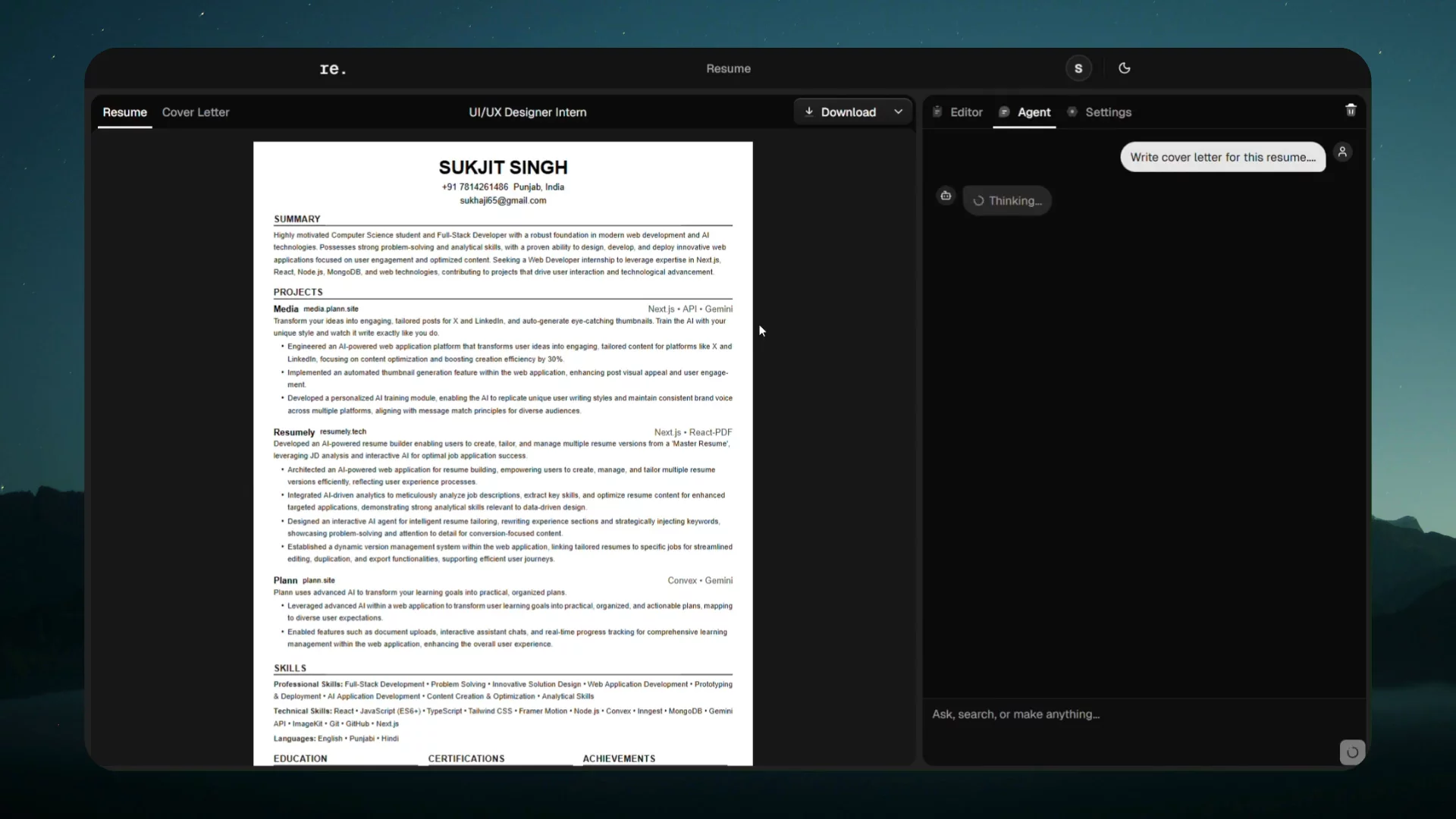Click the download arrow icon
Image resolution: width=1456 pixels, height=819 pixels.
(x=809, y=111)
